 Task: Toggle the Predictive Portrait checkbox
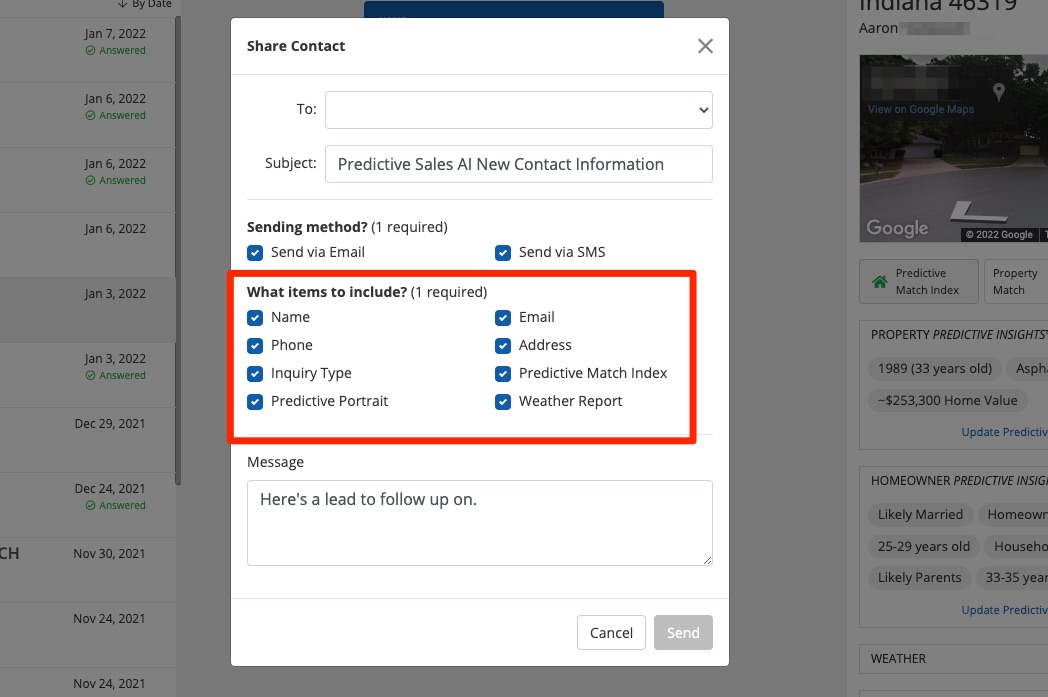pos(256,402)
